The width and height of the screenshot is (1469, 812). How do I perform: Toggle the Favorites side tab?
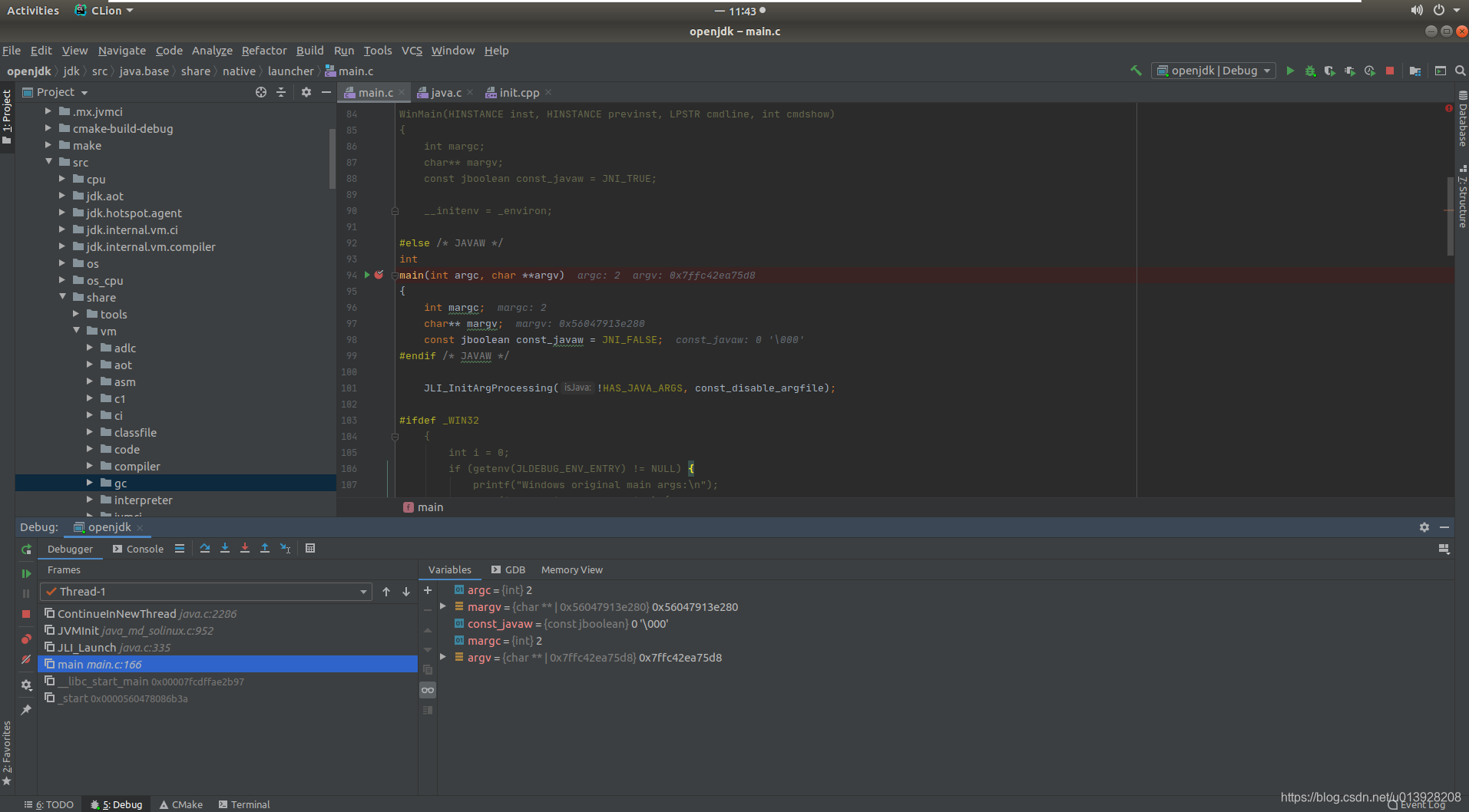[x=7, y=752]
